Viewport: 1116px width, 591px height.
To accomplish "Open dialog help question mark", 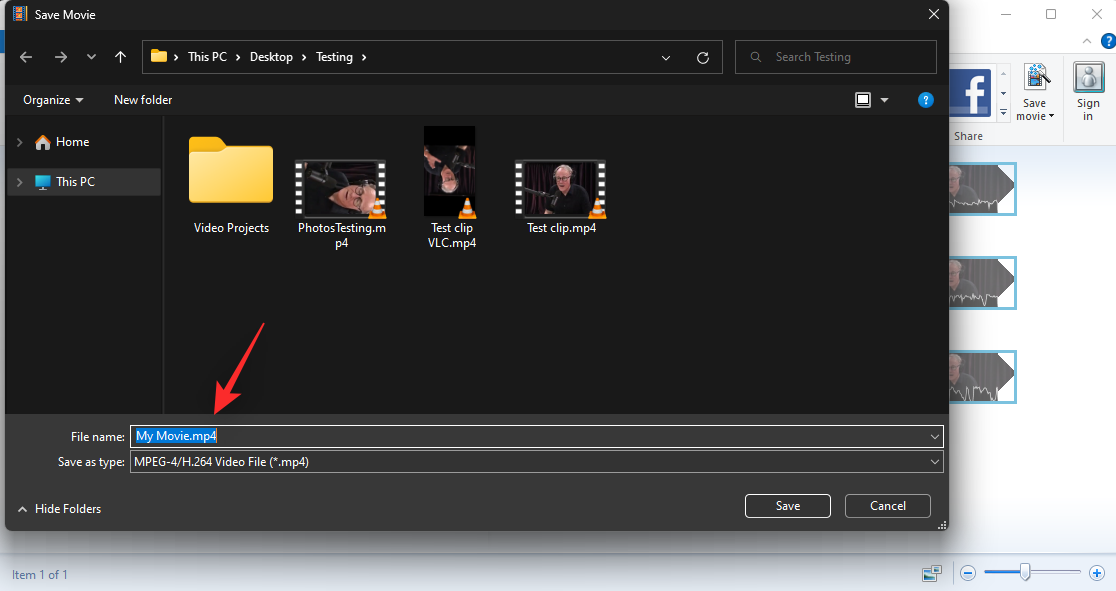I will (x=925, y=100).
